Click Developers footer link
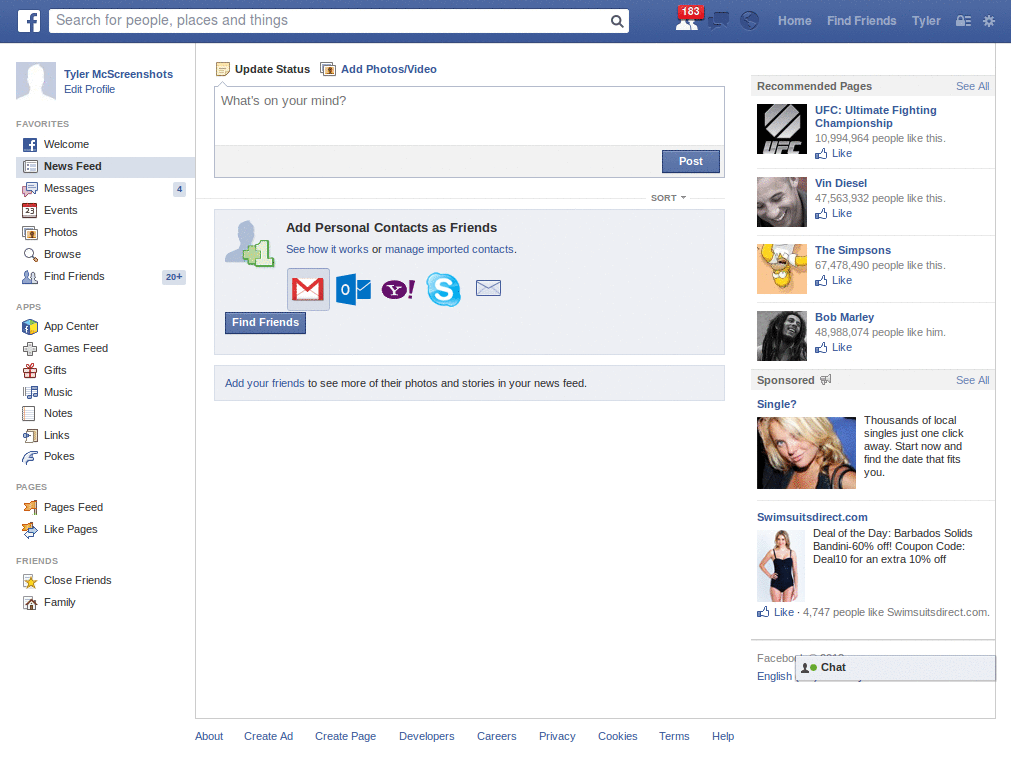 pos(426,737)
